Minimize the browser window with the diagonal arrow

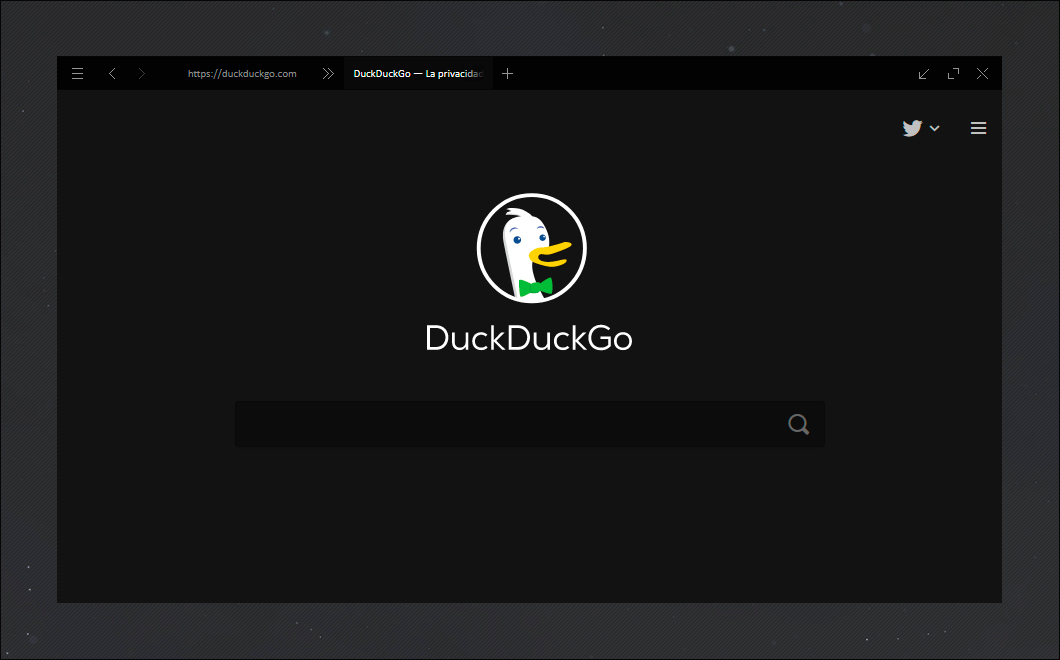(x=923, y=74)
